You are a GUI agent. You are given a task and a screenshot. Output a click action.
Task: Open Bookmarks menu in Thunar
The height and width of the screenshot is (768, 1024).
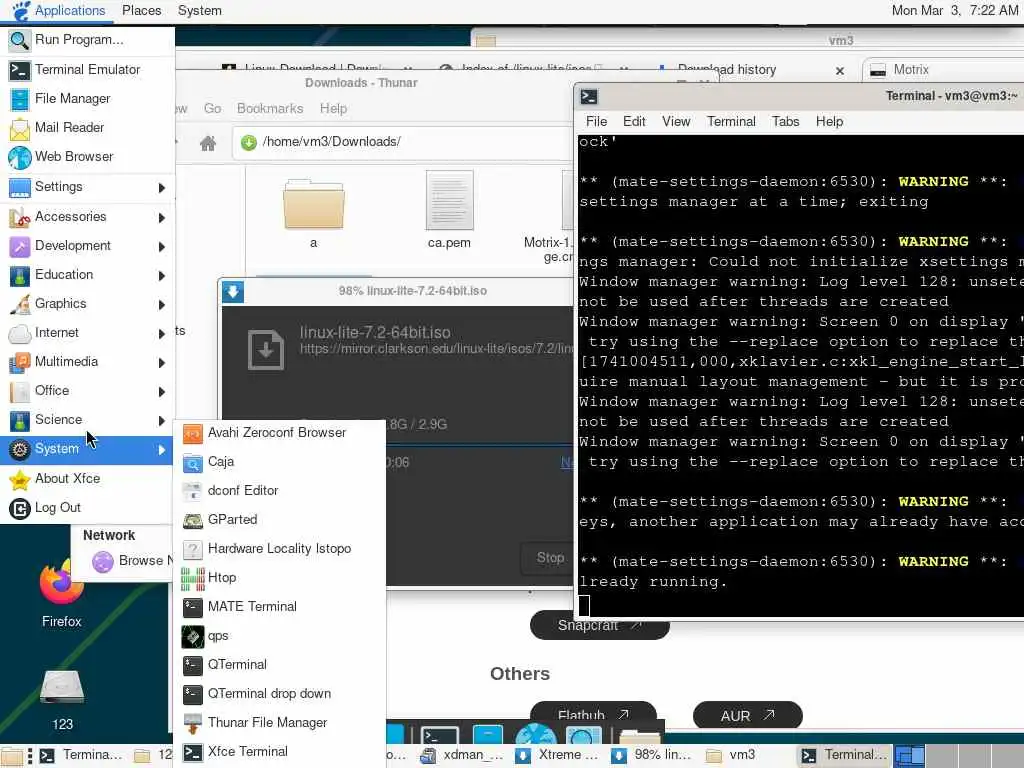click(270, 108)
